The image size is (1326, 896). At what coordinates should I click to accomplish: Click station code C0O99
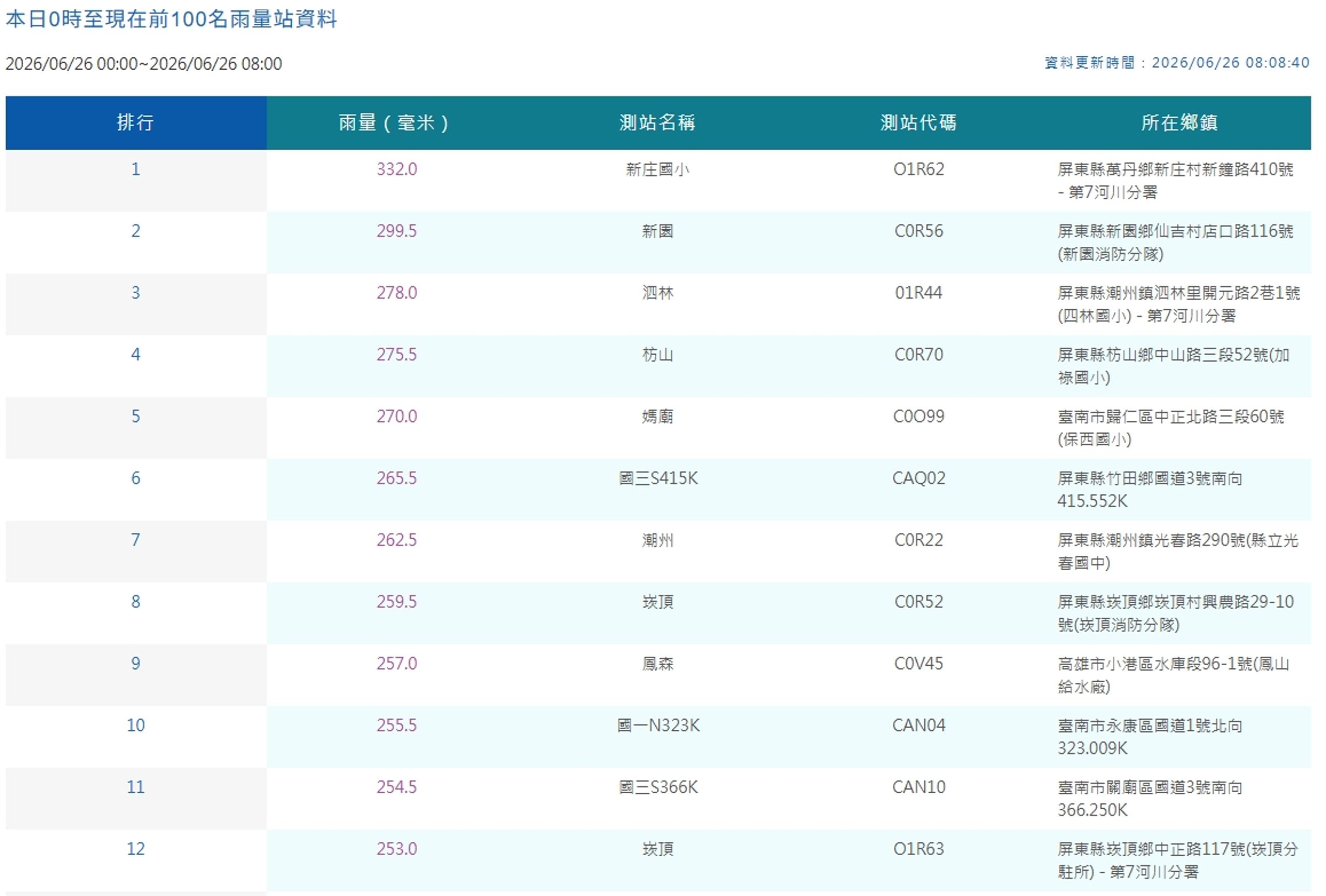pyautogui.click(x=919, y=417)
